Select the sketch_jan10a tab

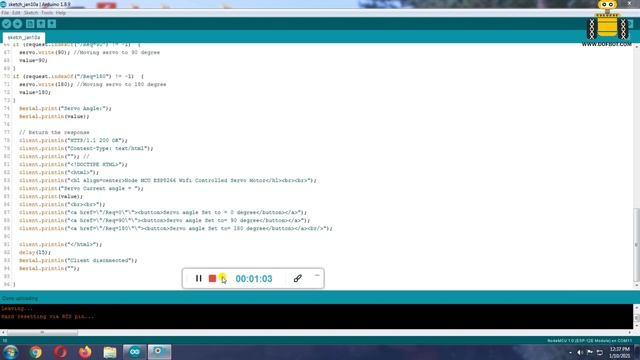click(x=24, y=37)
